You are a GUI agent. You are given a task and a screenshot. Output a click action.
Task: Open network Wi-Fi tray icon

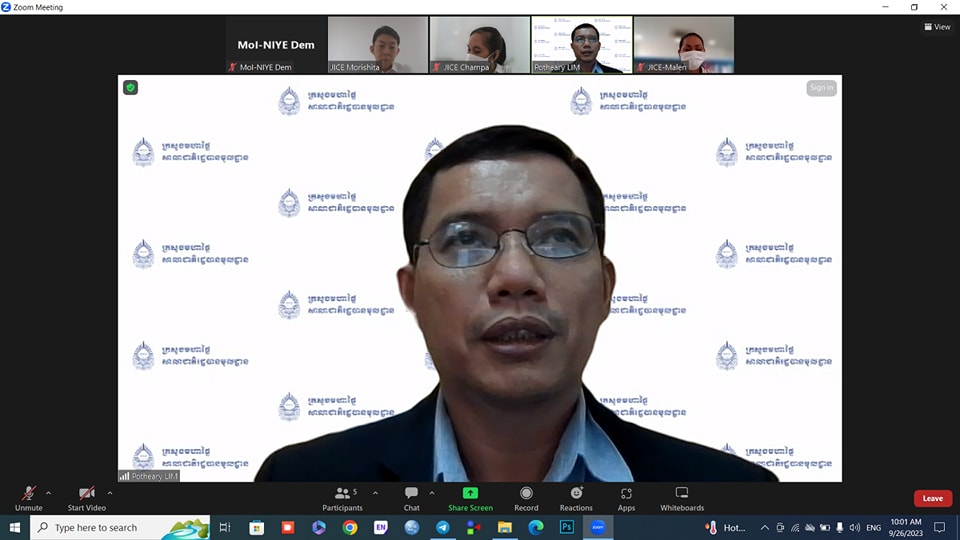tap(795, 527)
